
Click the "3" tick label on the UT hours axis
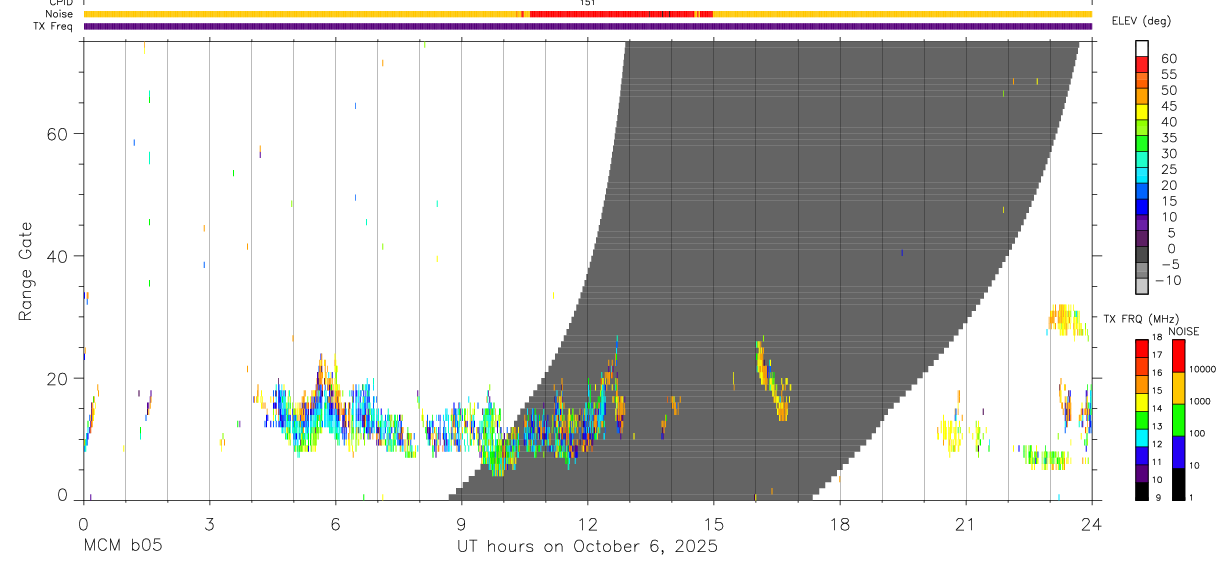[x=209, y=524]
